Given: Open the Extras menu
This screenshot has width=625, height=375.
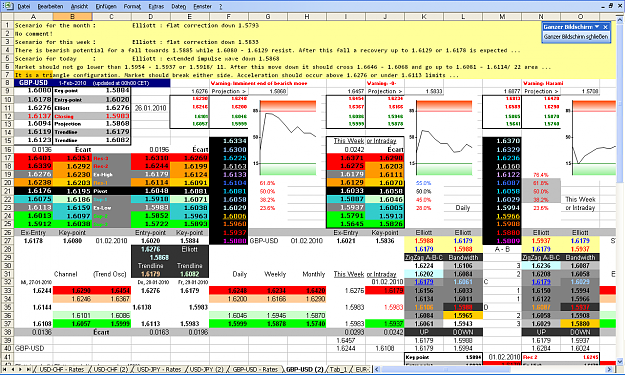Looking at the screenshot, I should coord(156,6).
